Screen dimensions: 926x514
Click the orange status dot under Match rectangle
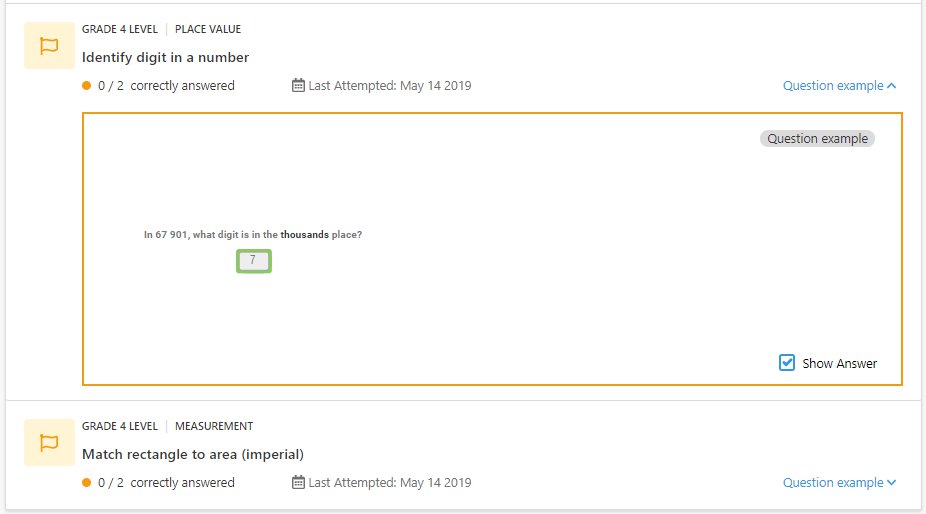pyautogui.click(x=87, y=483)
